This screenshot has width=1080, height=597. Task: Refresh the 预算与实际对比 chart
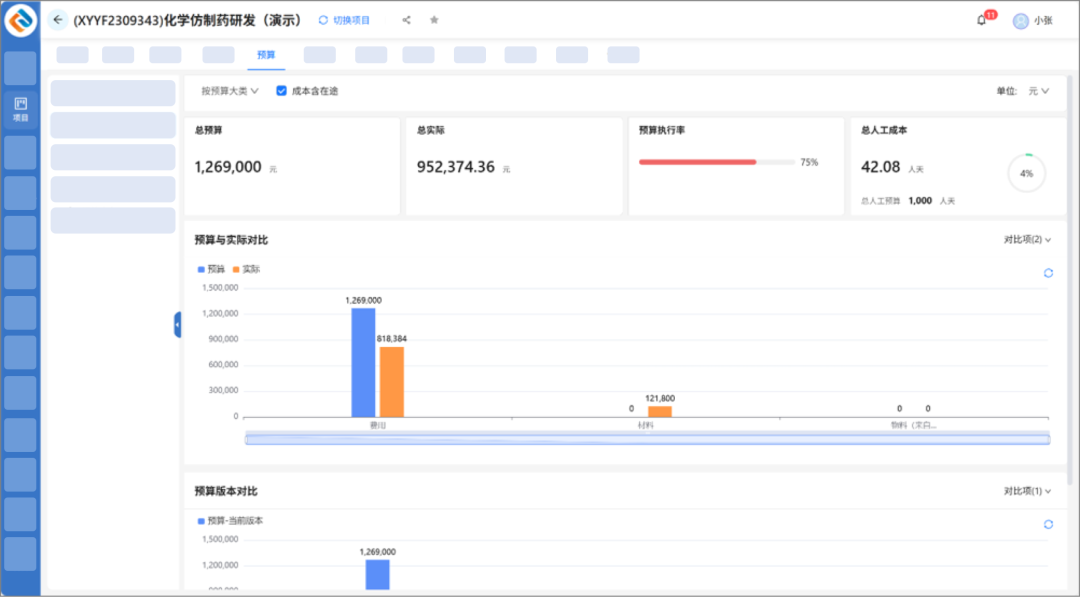pyautogui.click(x=1048, y=273)
